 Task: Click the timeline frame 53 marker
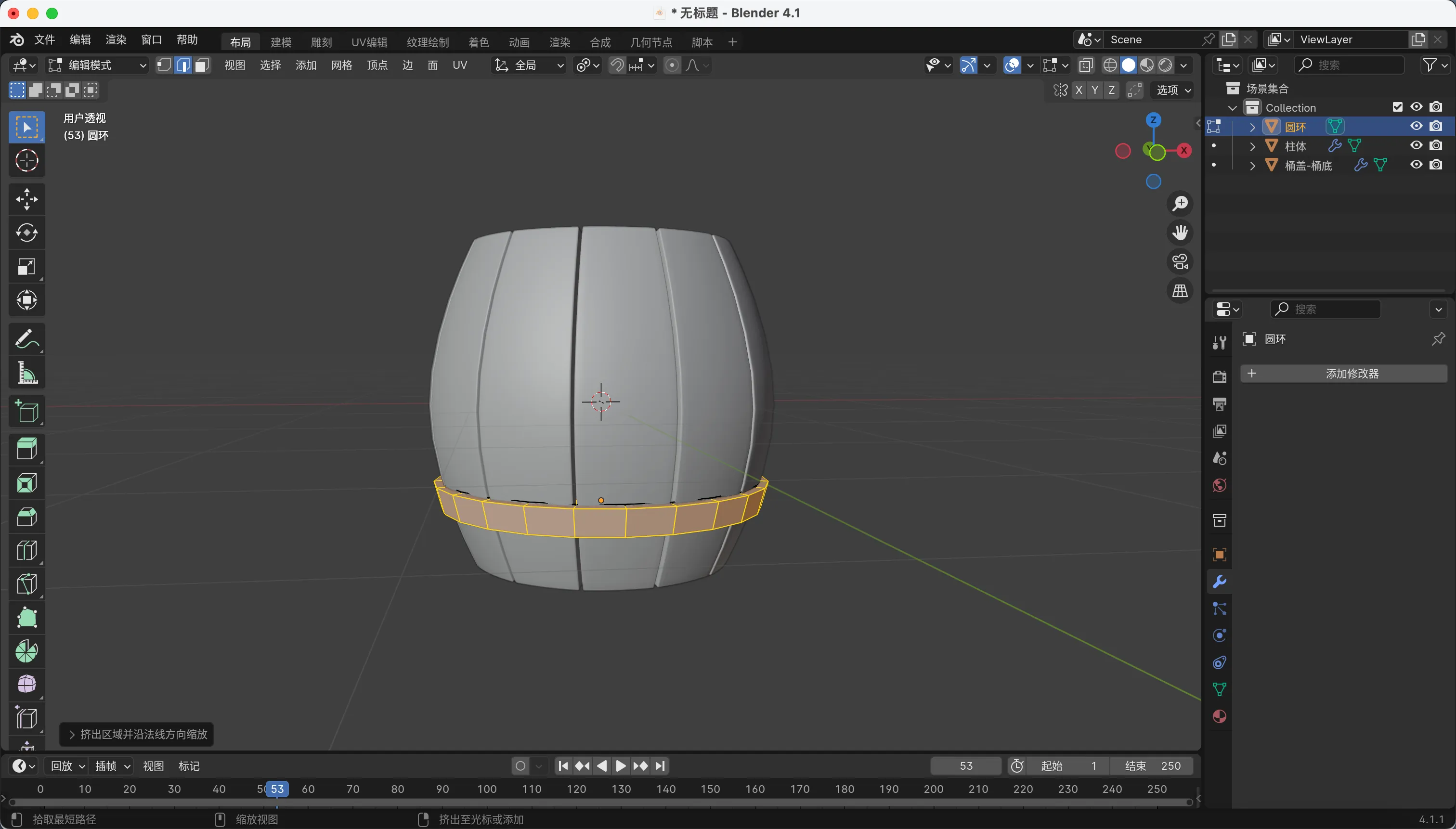coord(277,789)
